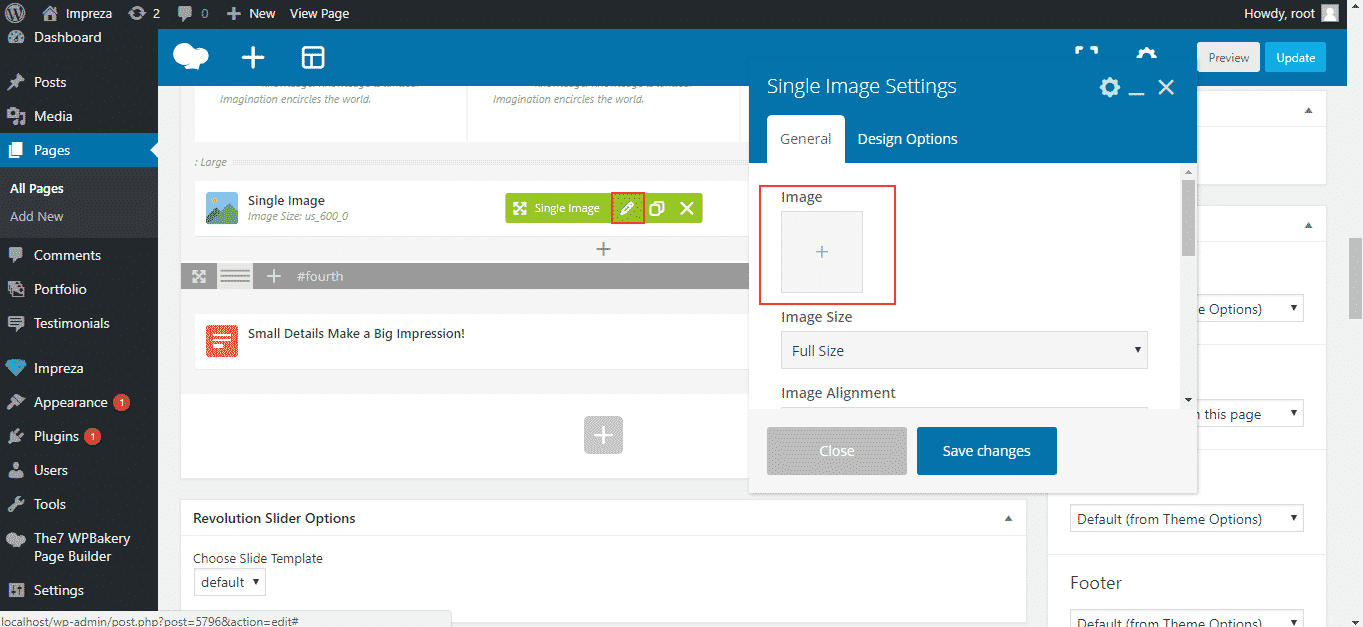Click the WordPress logo in admin bar

[15, 13]
